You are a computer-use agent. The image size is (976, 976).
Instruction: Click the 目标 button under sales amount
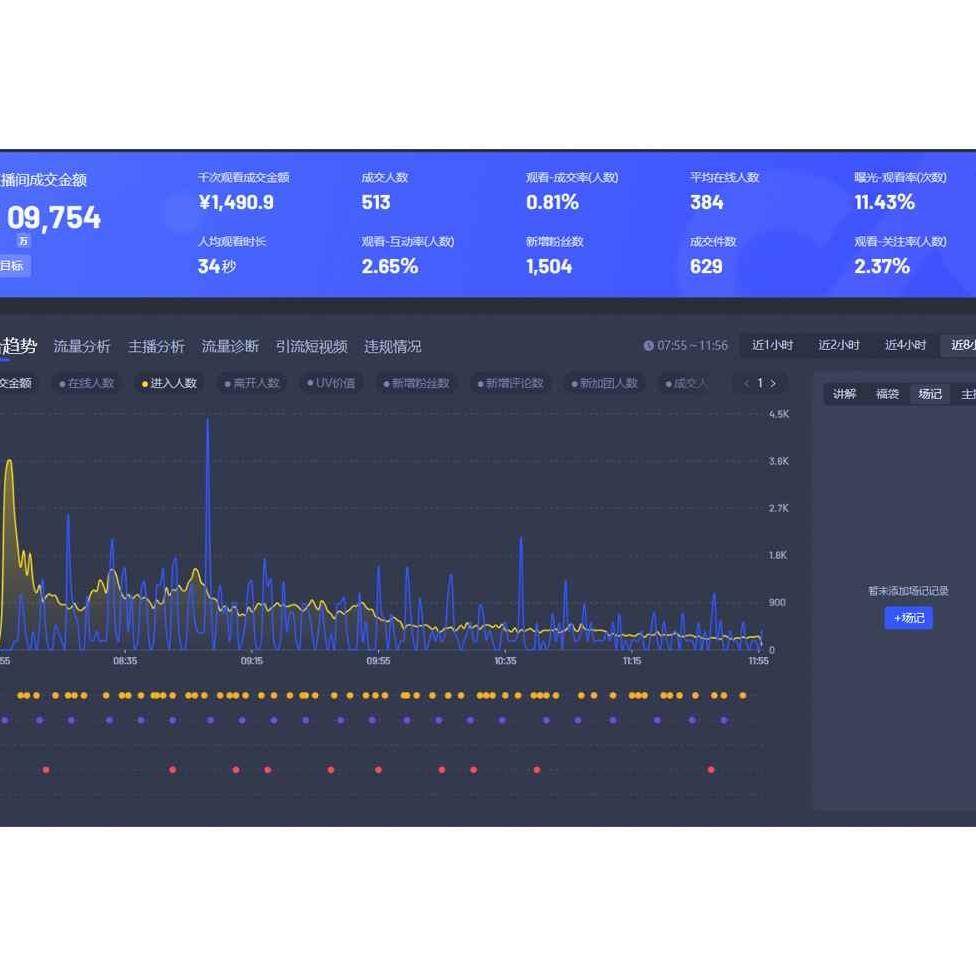pyautogui.click(x=12, y=266)
